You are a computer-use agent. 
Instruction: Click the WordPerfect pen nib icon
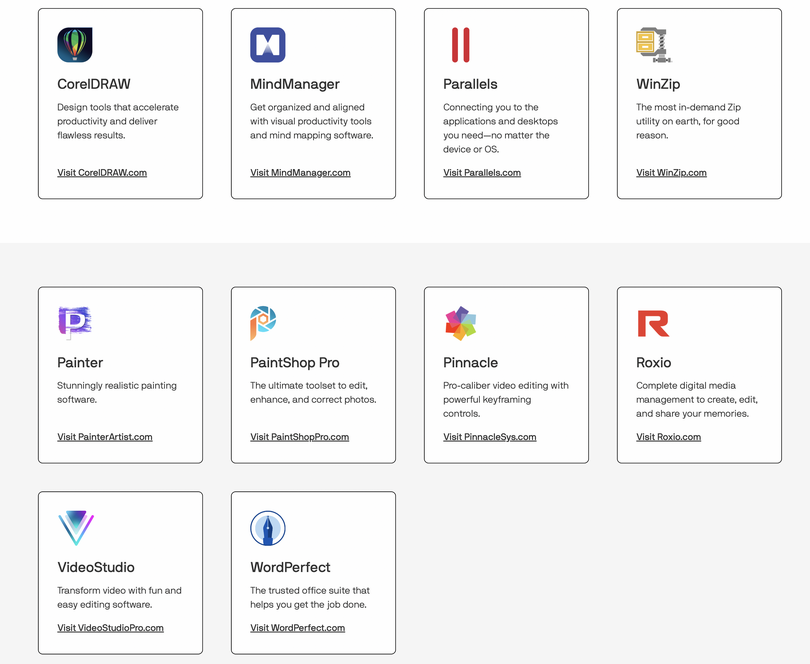(268, 528)
